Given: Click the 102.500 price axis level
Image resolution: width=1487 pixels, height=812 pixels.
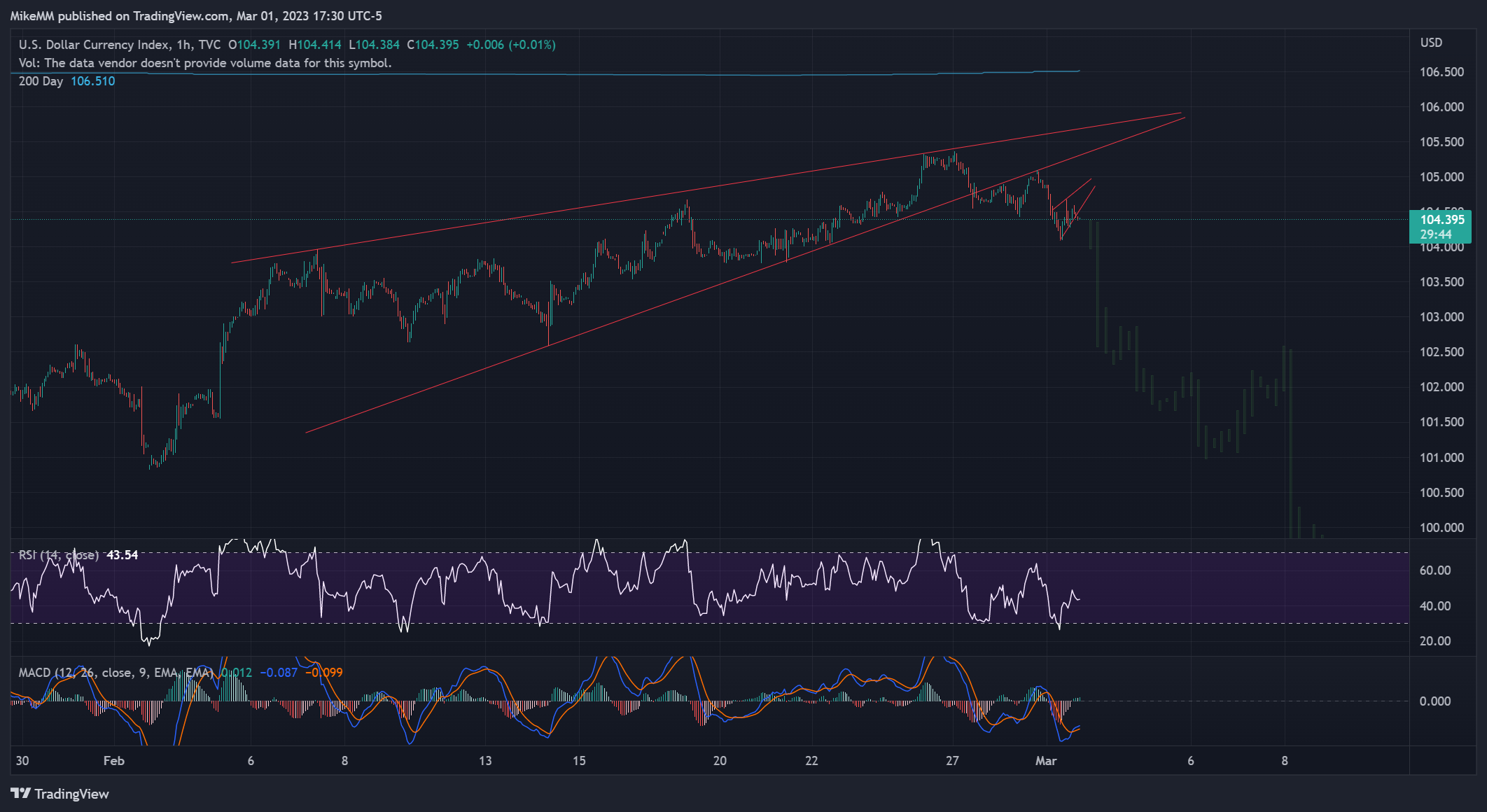Looking at the screenshot, I should 1441,352.
